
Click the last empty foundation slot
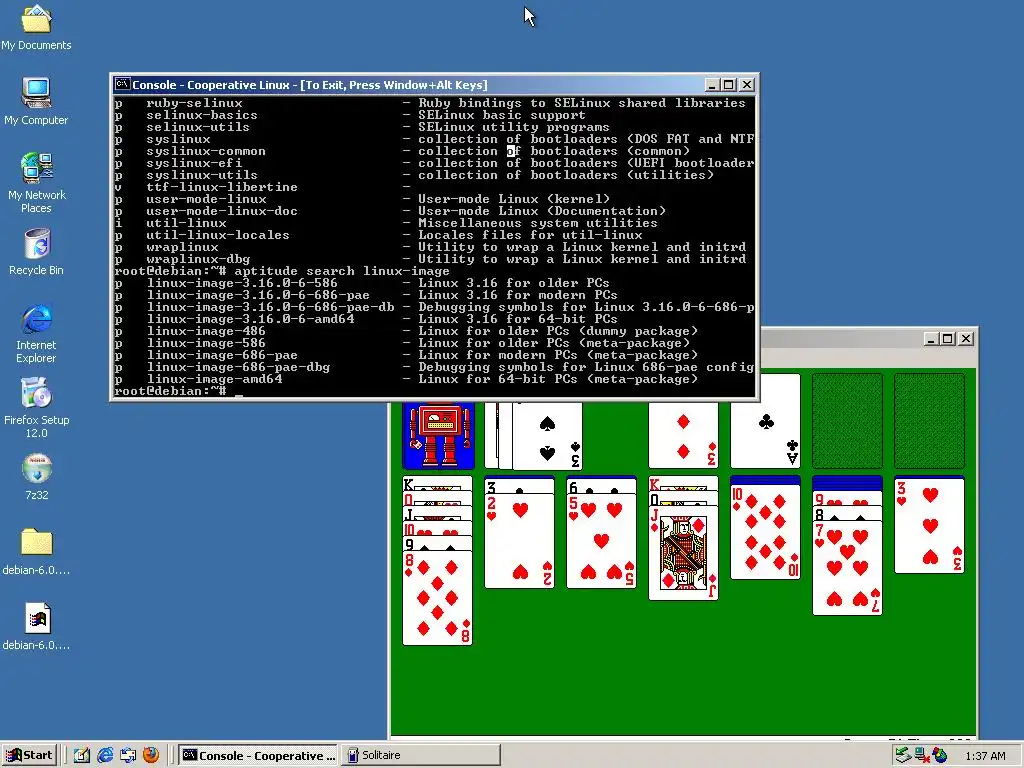tap(929, 421)
